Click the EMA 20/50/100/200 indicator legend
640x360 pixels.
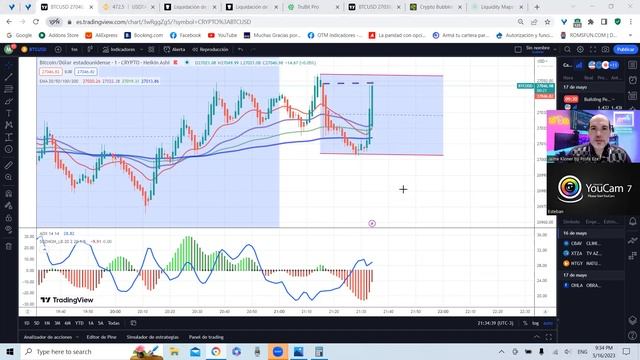[x=59, y=81]
